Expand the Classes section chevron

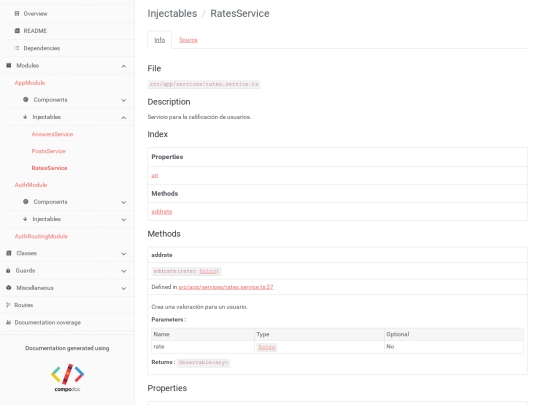pyautogui.click(x=124, y=254)
